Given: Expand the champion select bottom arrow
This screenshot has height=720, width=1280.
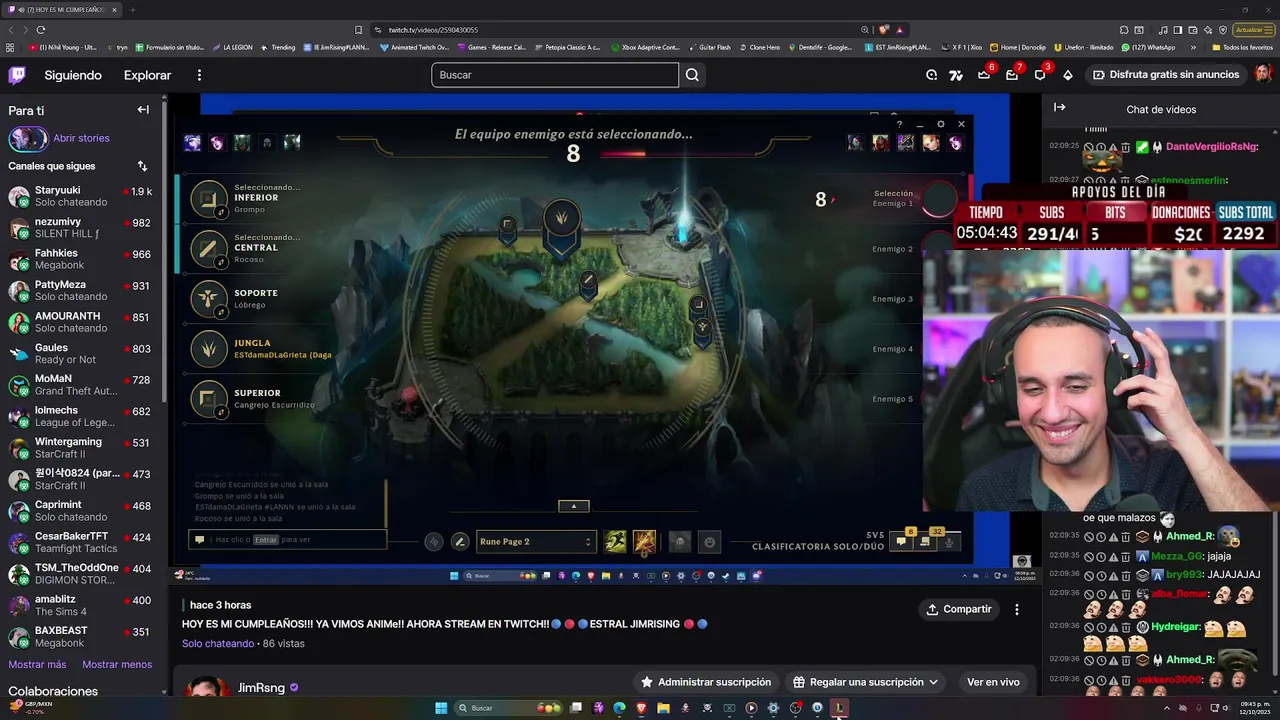Looking at the screenshot, I should pyautogui.click(x=573, y=506).
